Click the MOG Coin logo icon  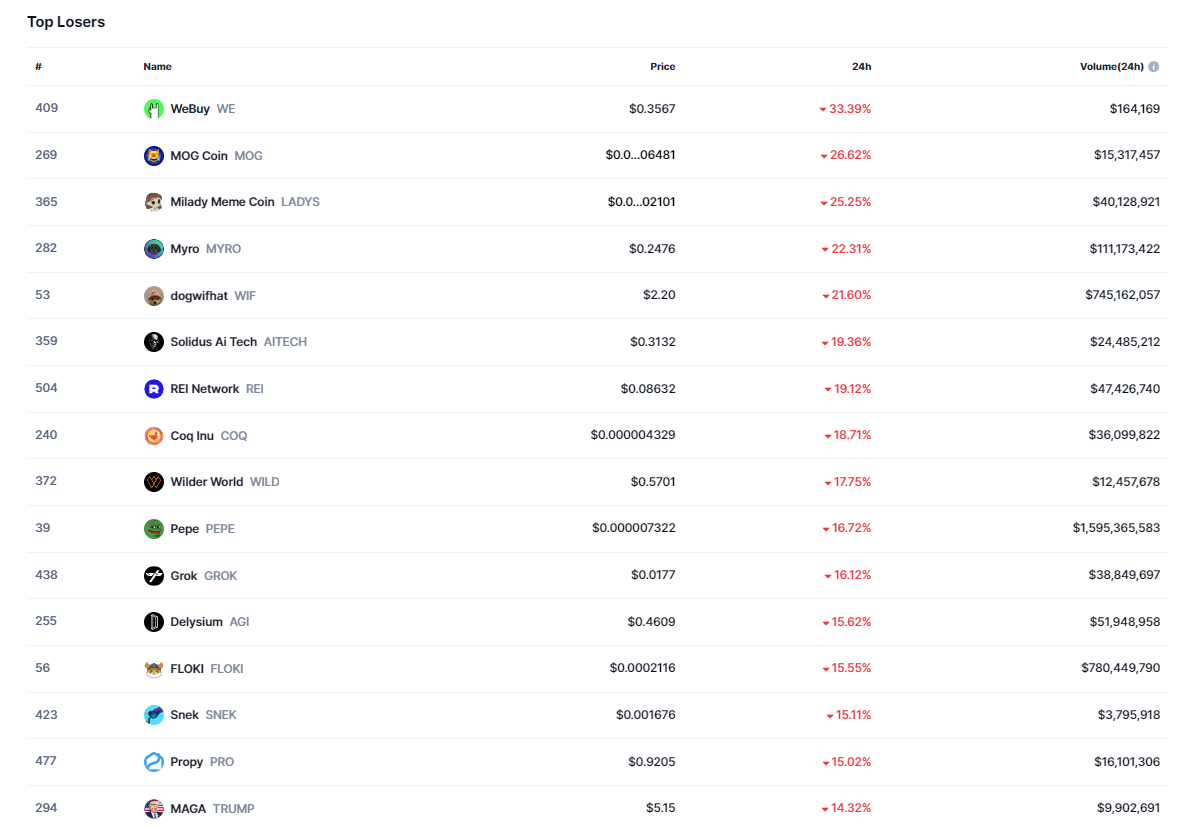(x=153, y=156)
